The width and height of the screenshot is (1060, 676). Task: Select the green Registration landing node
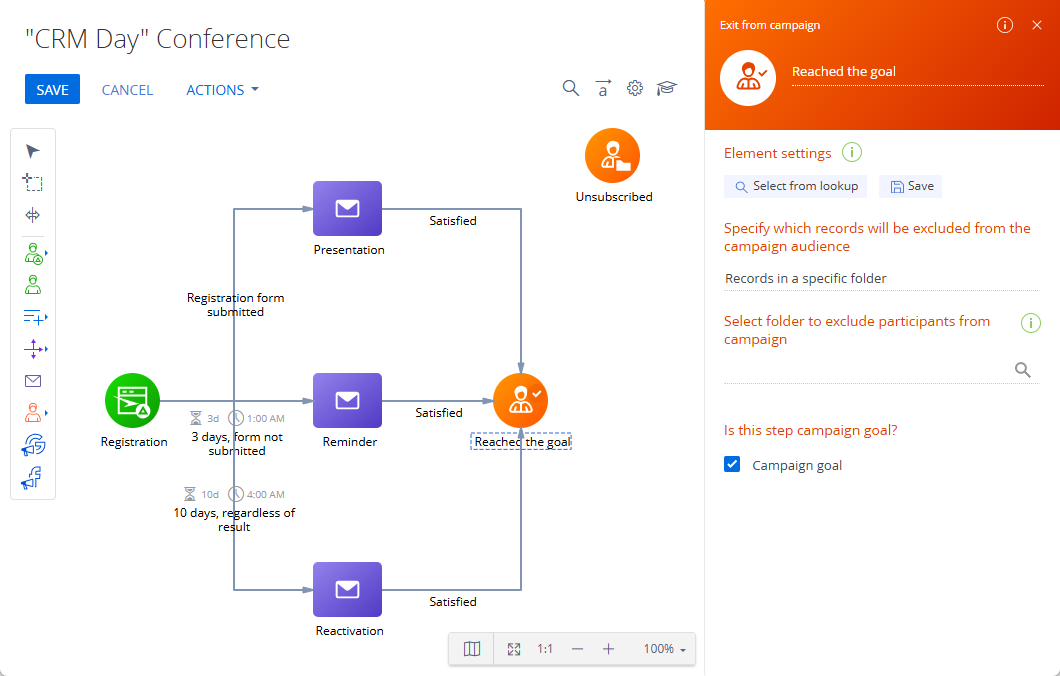[132, 401]
